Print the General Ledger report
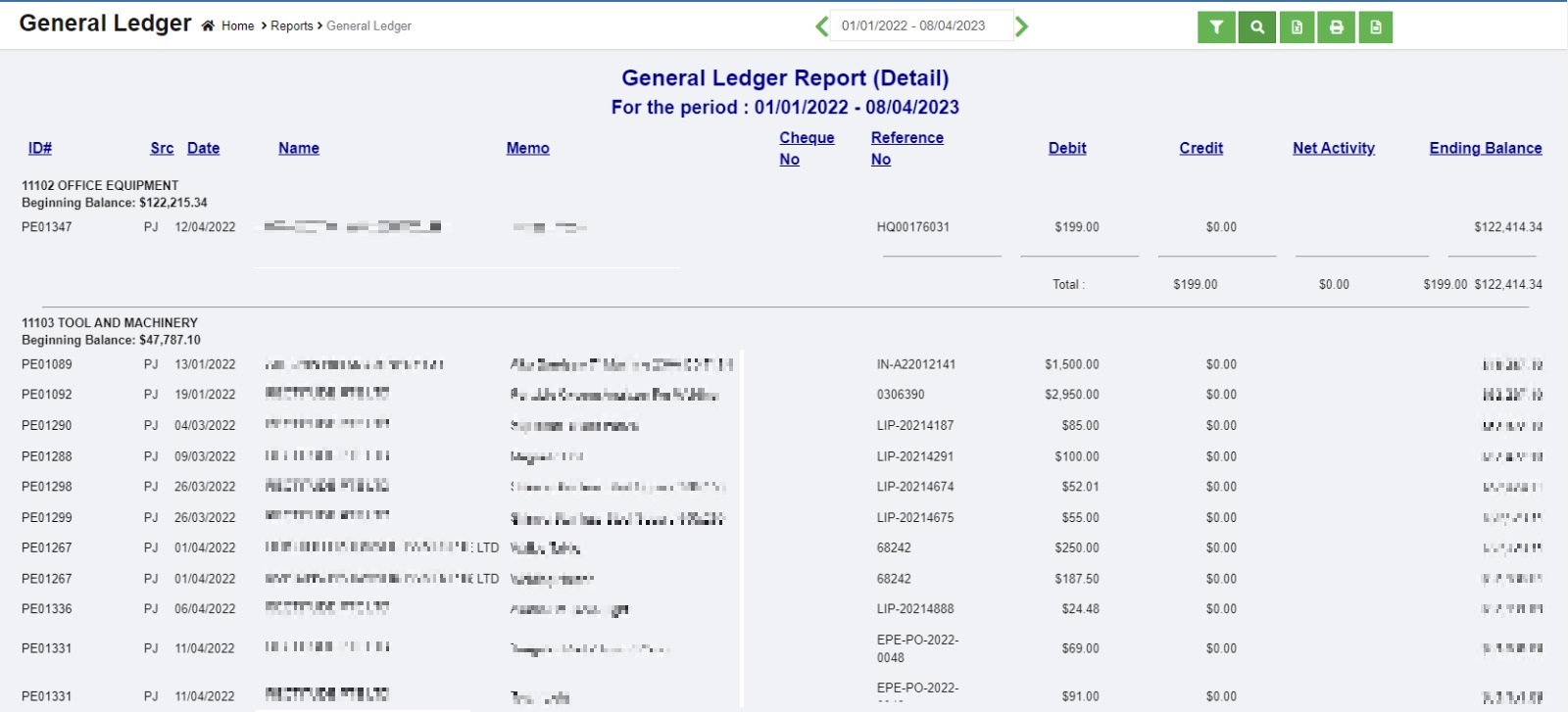Image resolution: width=1568 pixels, height=712 pixels. pyautogui.click(x=1336, y=27)
